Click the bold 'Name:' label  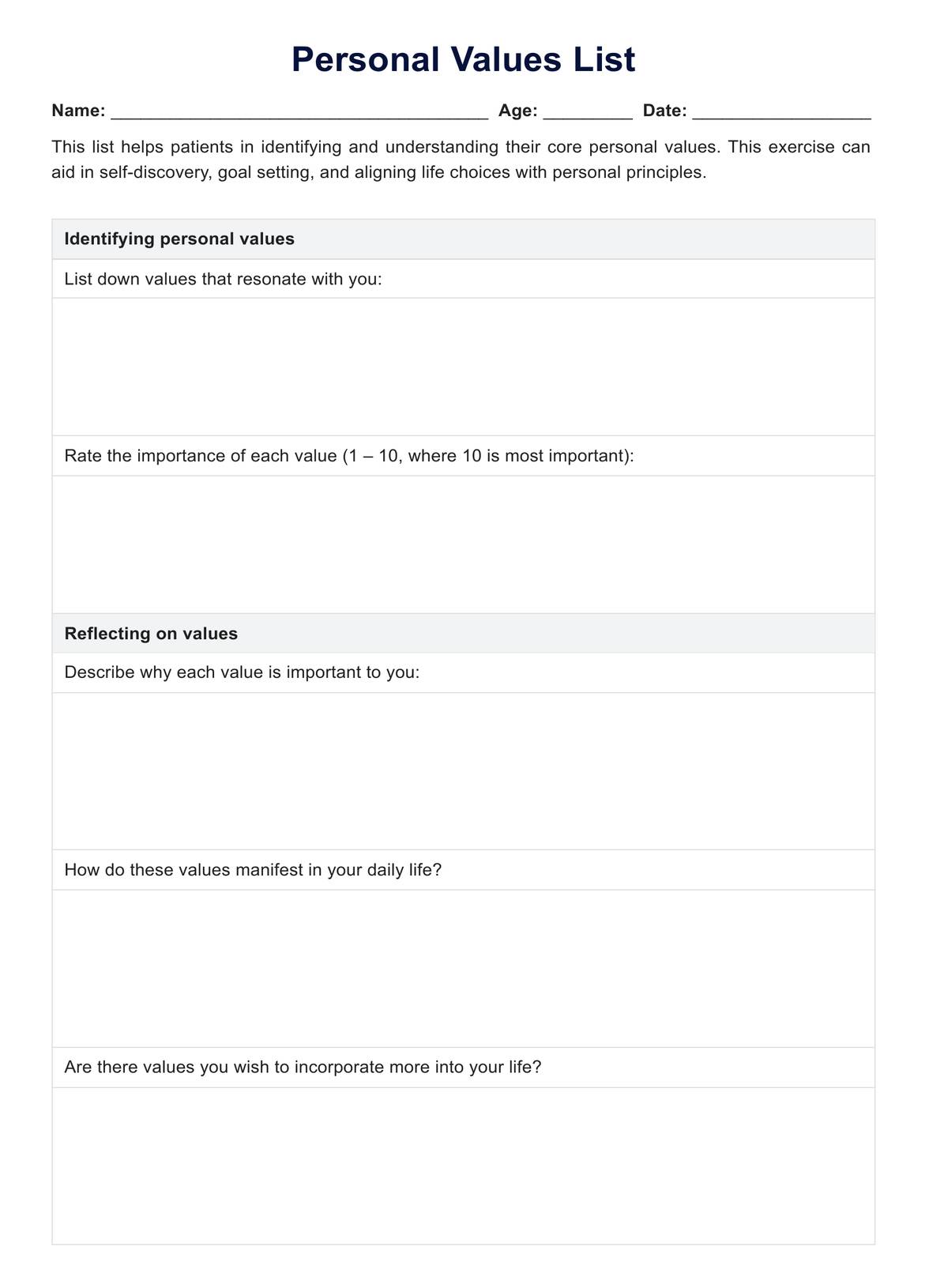[78, 111]
